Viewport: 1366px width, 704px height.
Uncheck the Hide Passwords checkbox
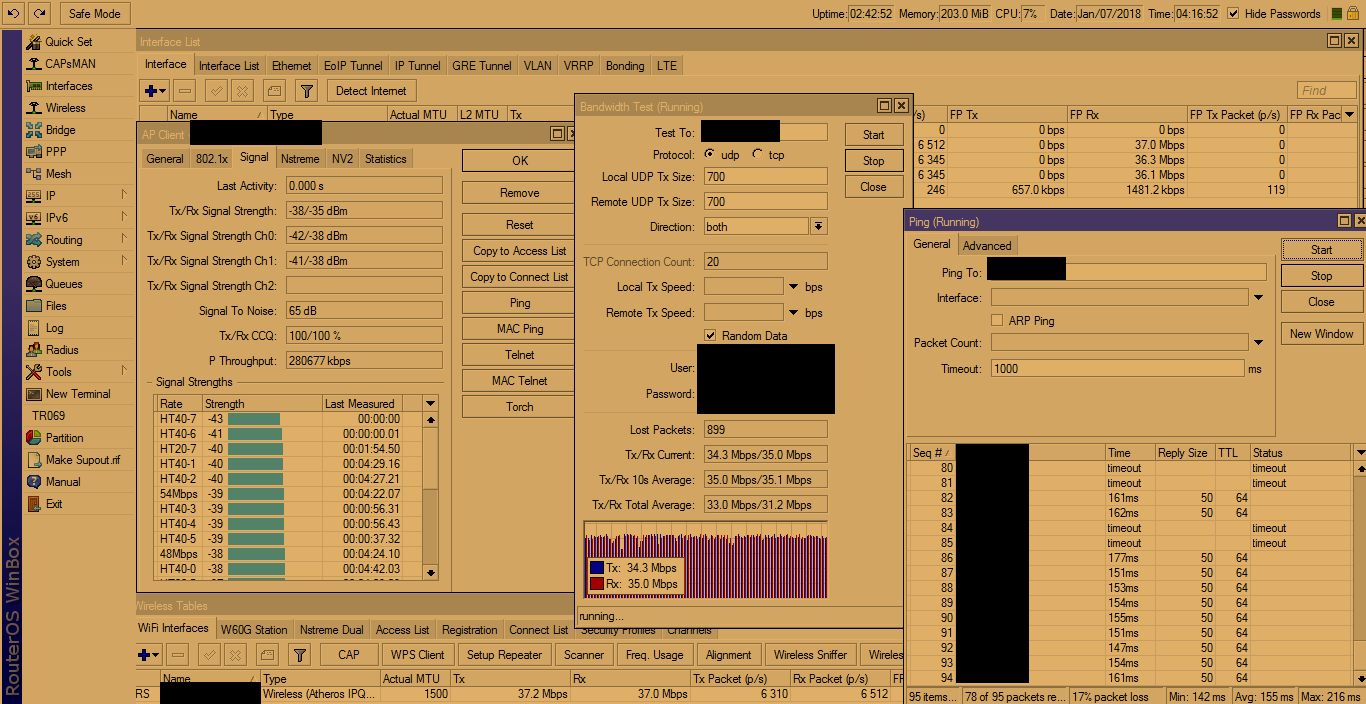(x=1233, y=14)
